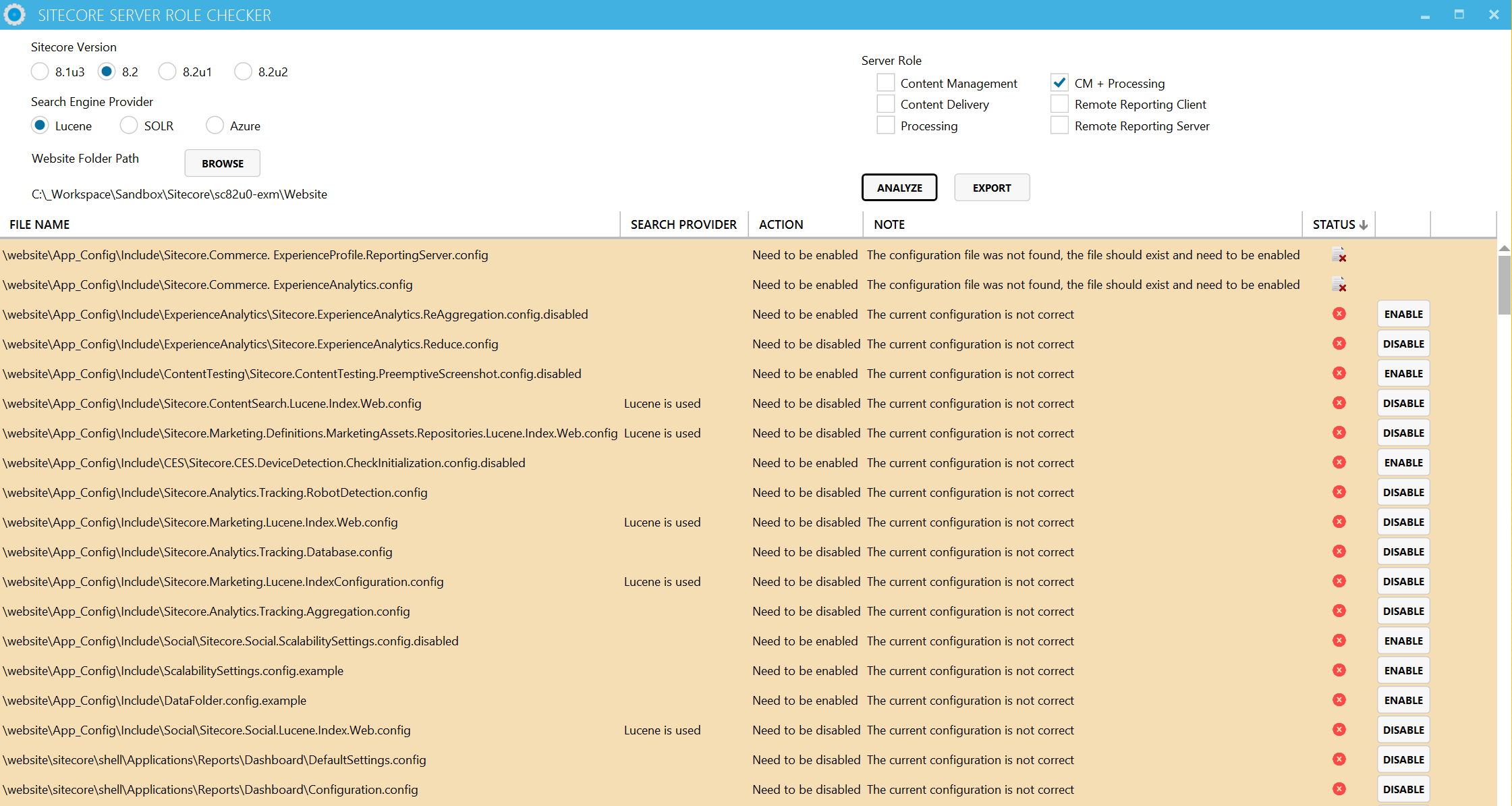Sort by the NOTE column header
This screenshot has height=806, width=1512.
[x=1082, y=224]
